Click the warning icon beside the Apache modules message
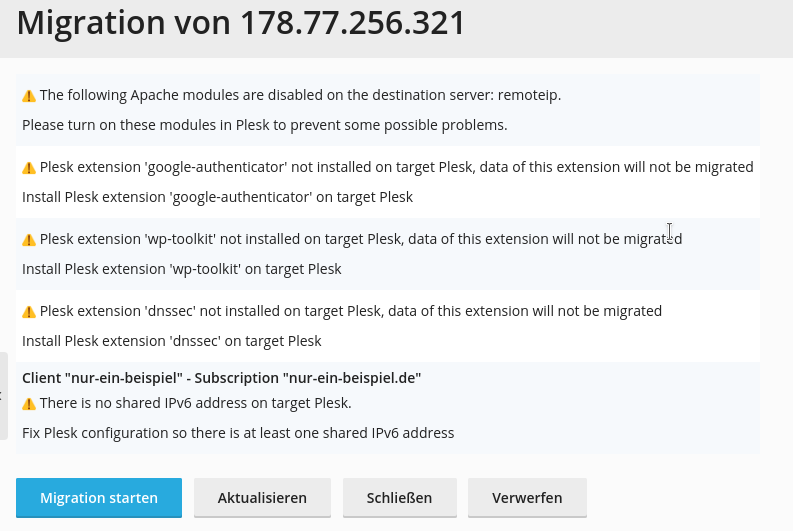 [29, 96]
